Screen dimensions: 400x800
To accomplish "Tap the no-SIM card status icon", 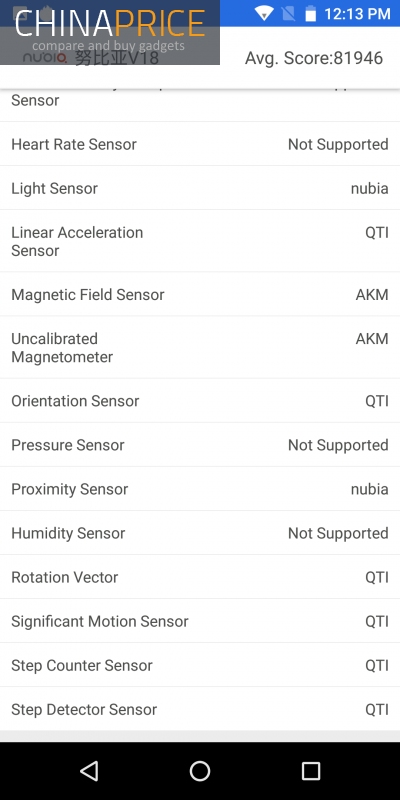I will coord(288,13).
